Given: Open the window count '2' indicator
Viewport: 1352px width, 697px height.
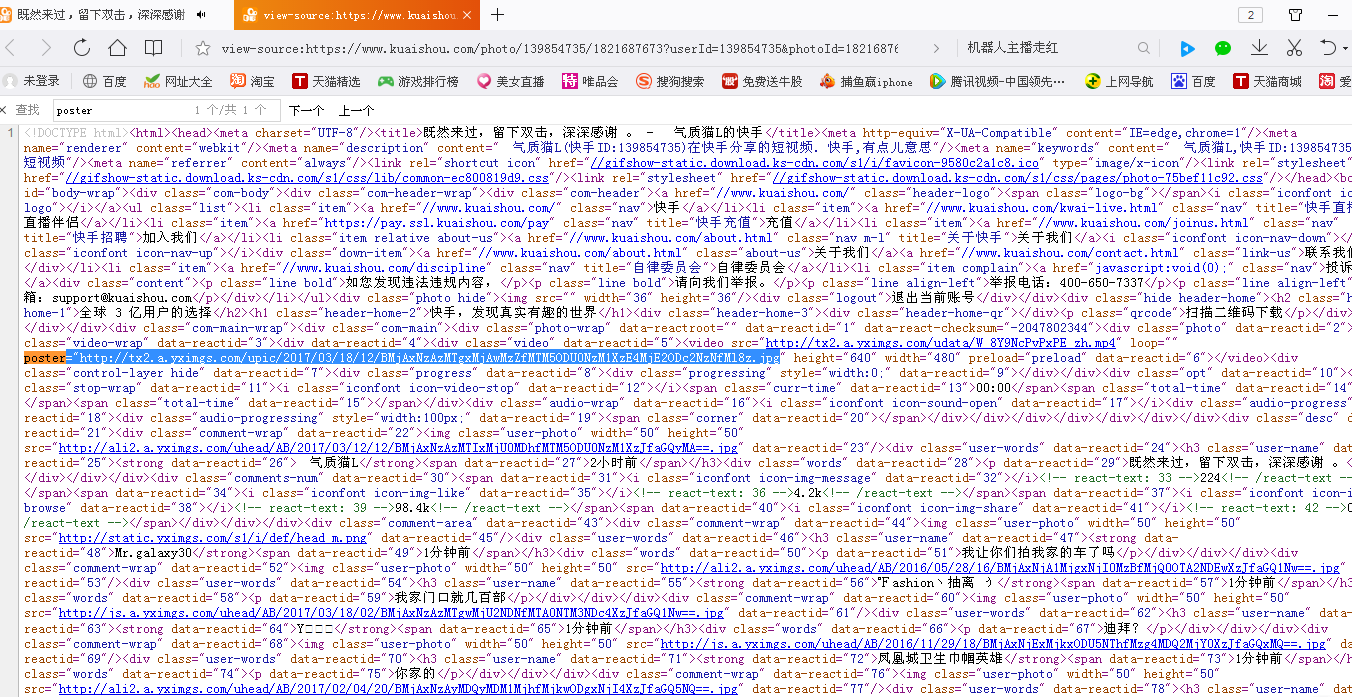Looking at the screenshot, I should [1250, 15].
